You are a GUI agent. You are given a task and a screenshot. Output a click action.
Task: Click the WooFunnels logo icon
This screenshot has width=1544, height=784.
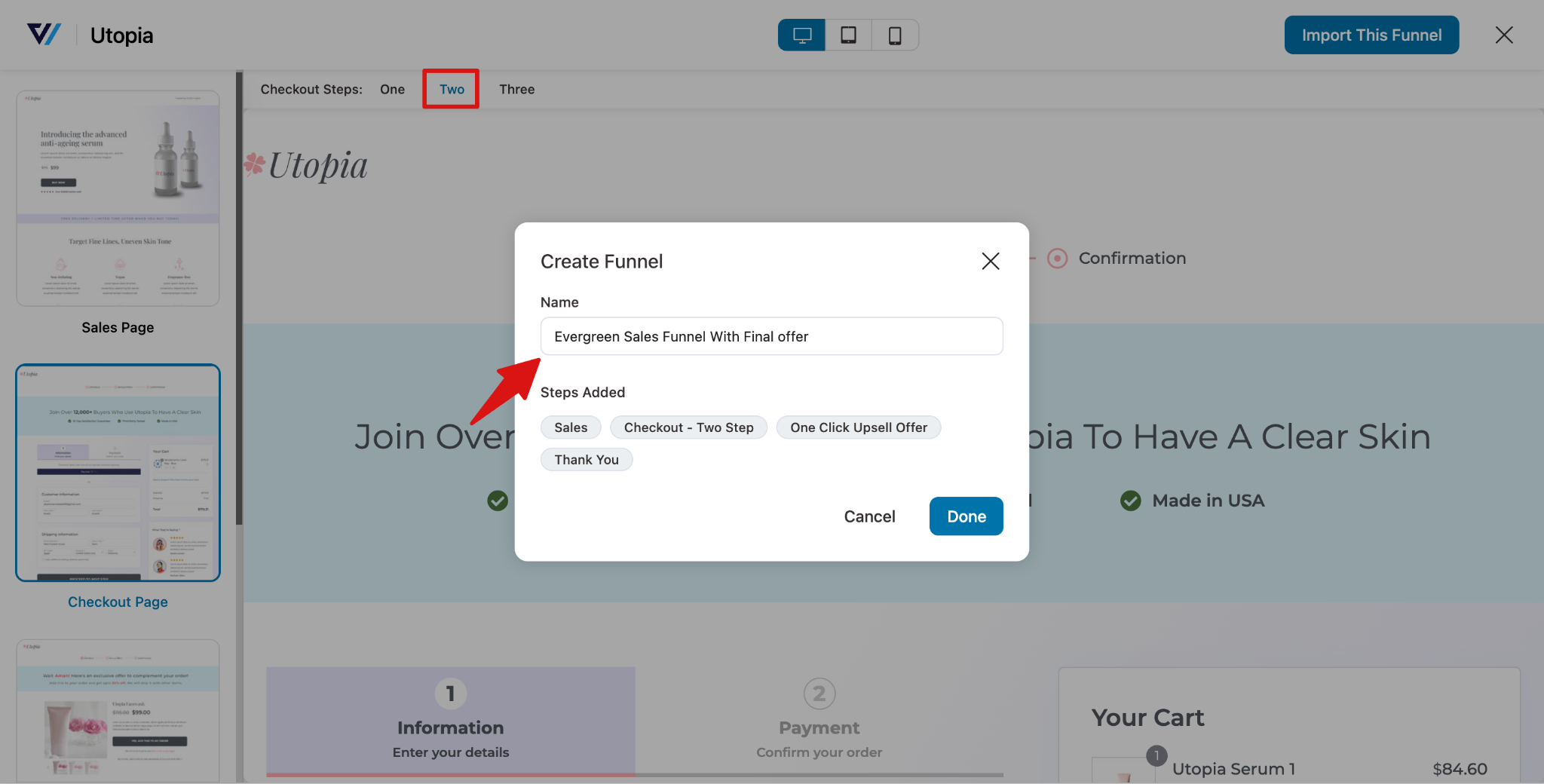pyautogui.click(x=44, y=35)
